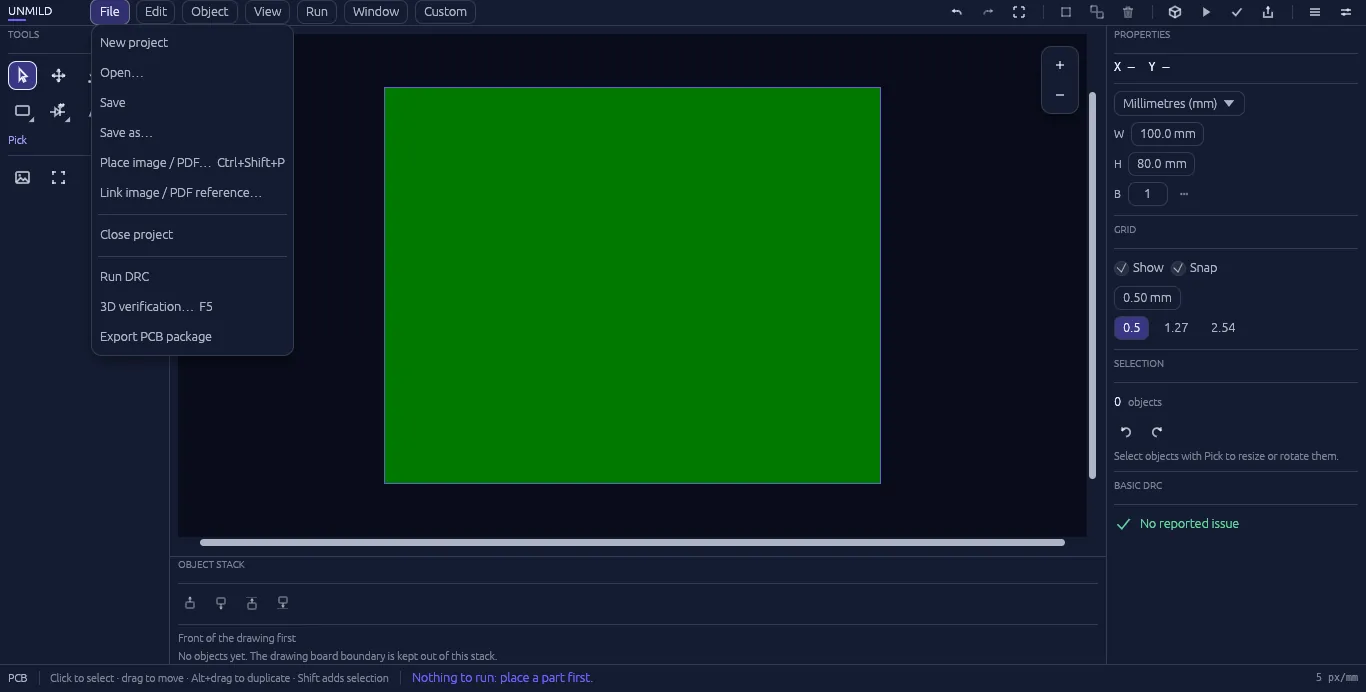Select the 1.27 grid preset
The height and width of the screenshot is (692, 1366).
1176,328
